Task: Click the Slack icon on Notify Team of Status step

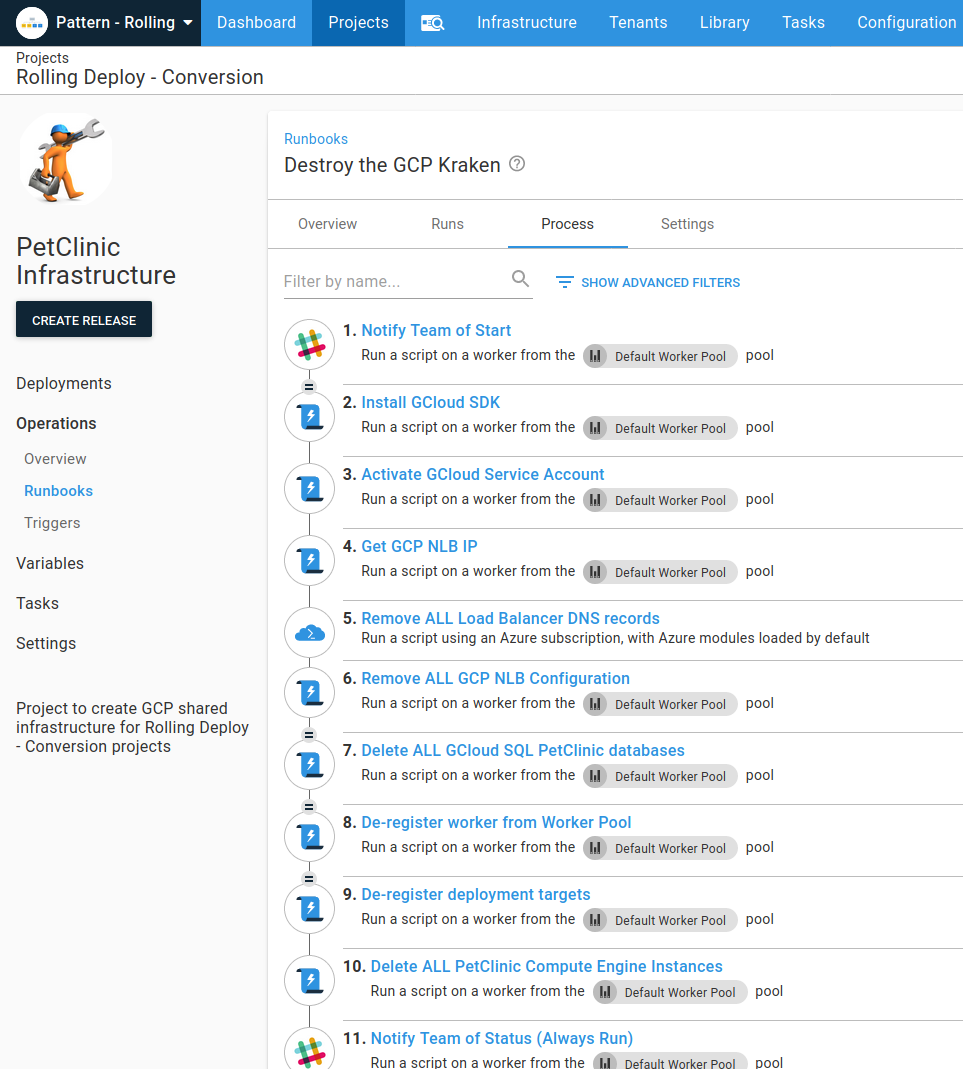Action: pyautogui.click(x=309, y=1048)
